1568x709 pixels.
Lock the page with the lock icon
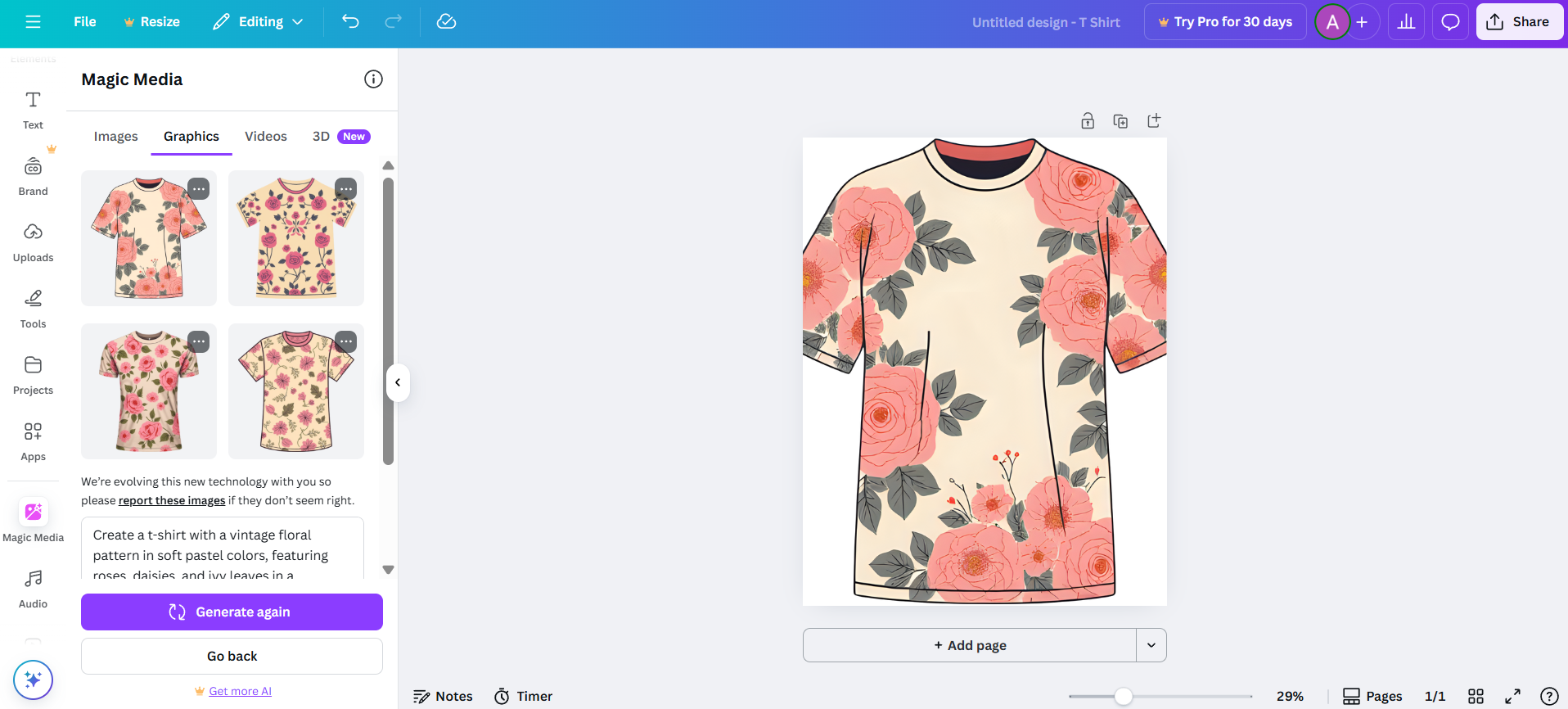(1088, 121)
